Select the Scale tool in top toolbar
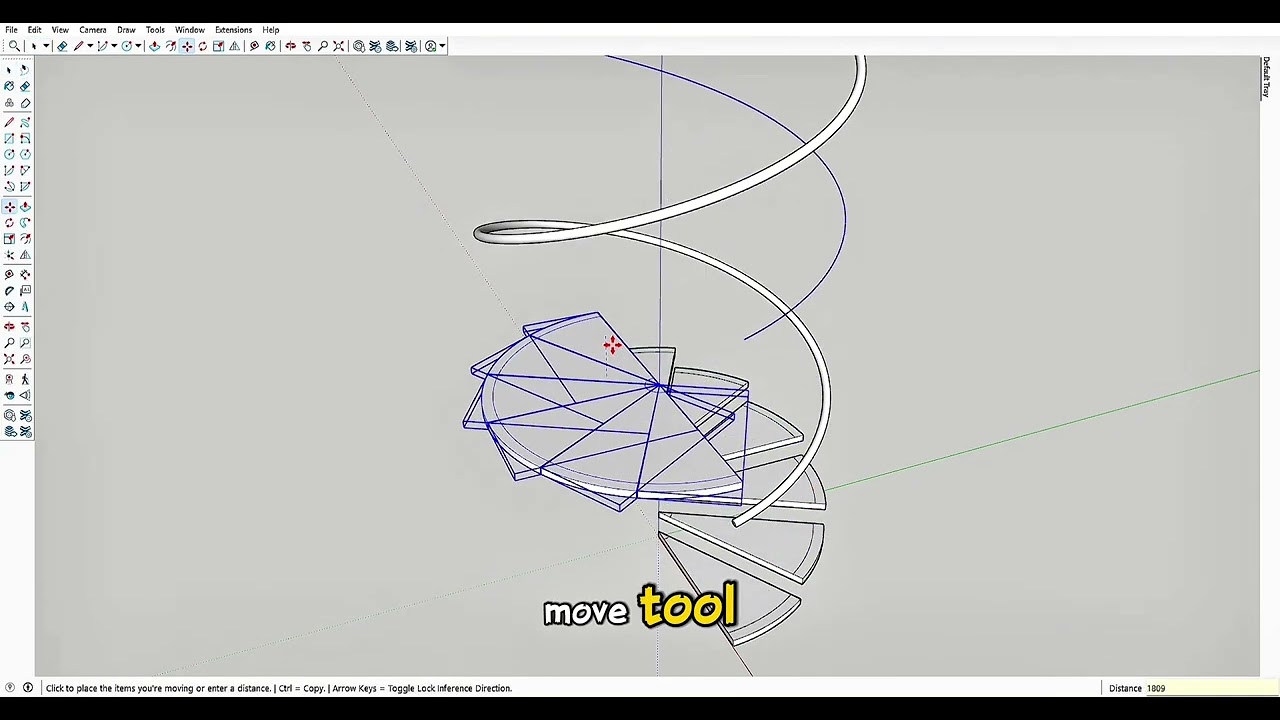Screen dimensions: 1280x720 (218, 46)
